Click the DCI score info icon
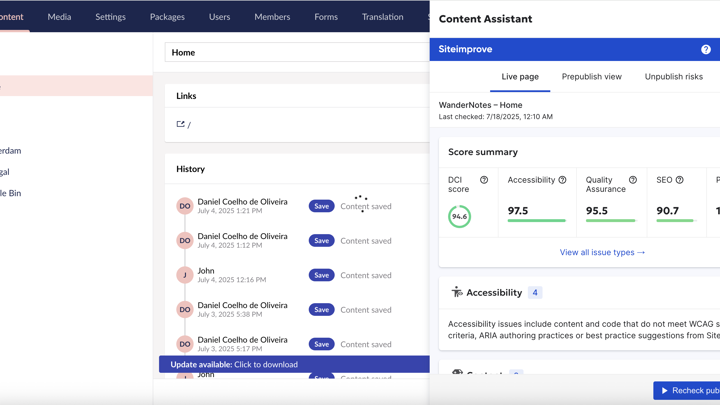Viewport: 720px width, 405px height. [484, 180]
